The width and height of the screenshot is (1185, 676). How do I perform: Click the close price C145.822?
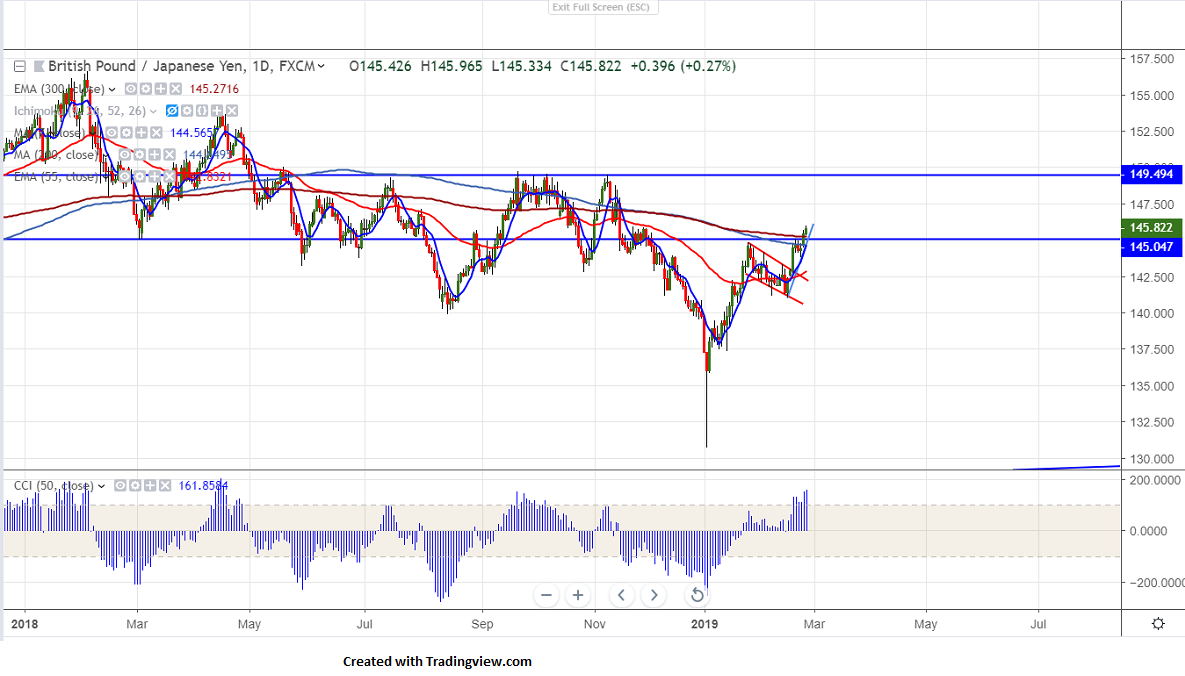click(590, 67)
